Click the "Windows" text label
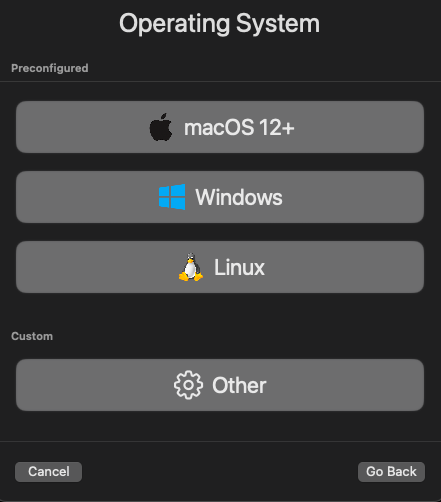This screenshot has width=441, height=502. click(x=239, y=197)
